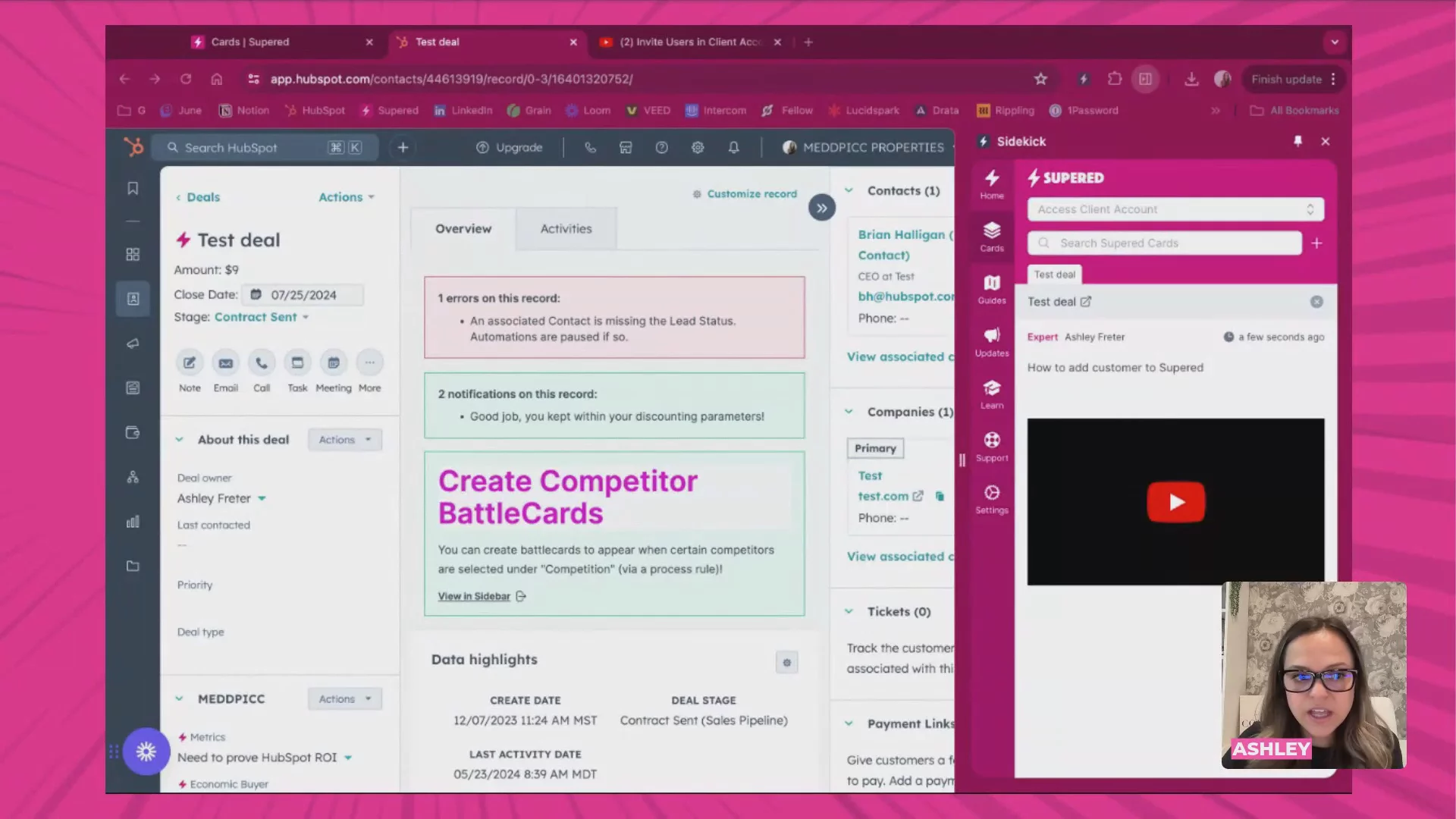Screen dimensions: 1456x819
Task: Open HubSpot calling phone icon in top bar
Action: coord(590,148)
